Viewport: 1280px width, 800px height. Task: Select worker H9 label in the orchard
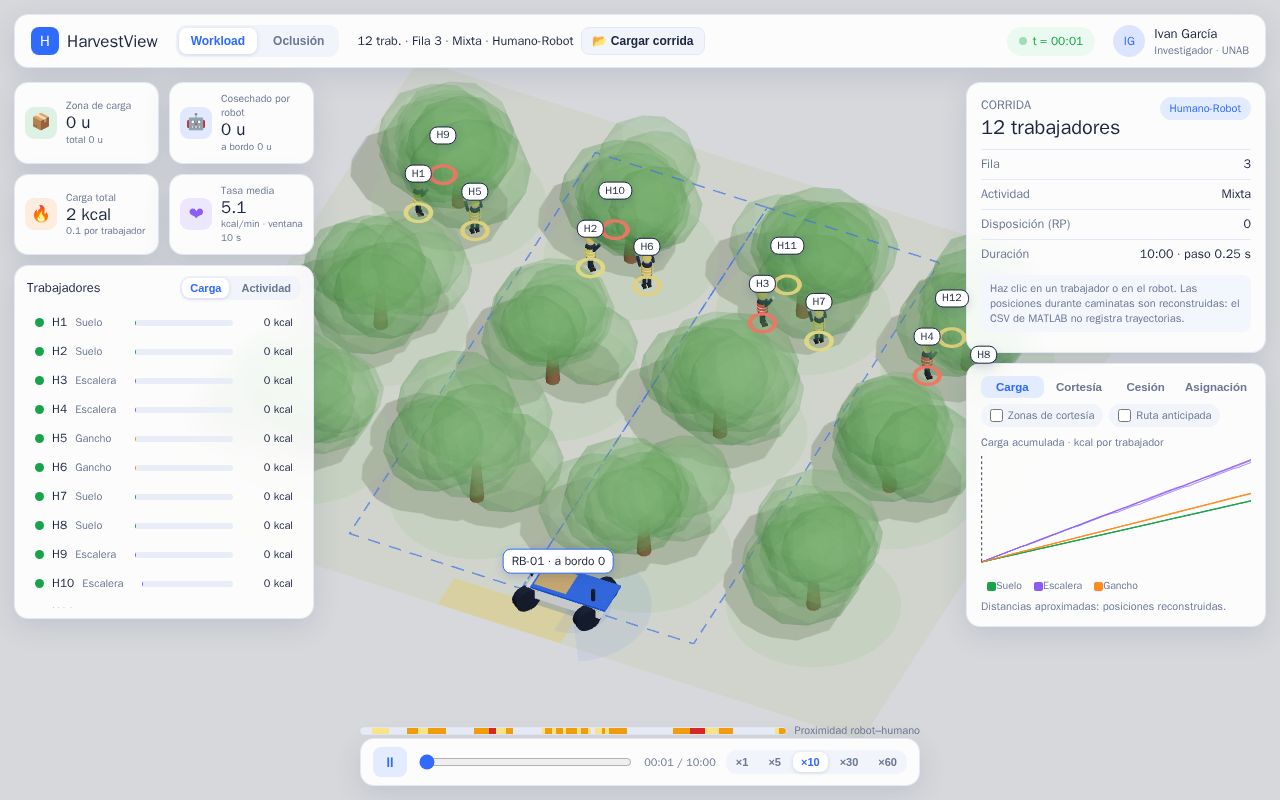(443, 135)
